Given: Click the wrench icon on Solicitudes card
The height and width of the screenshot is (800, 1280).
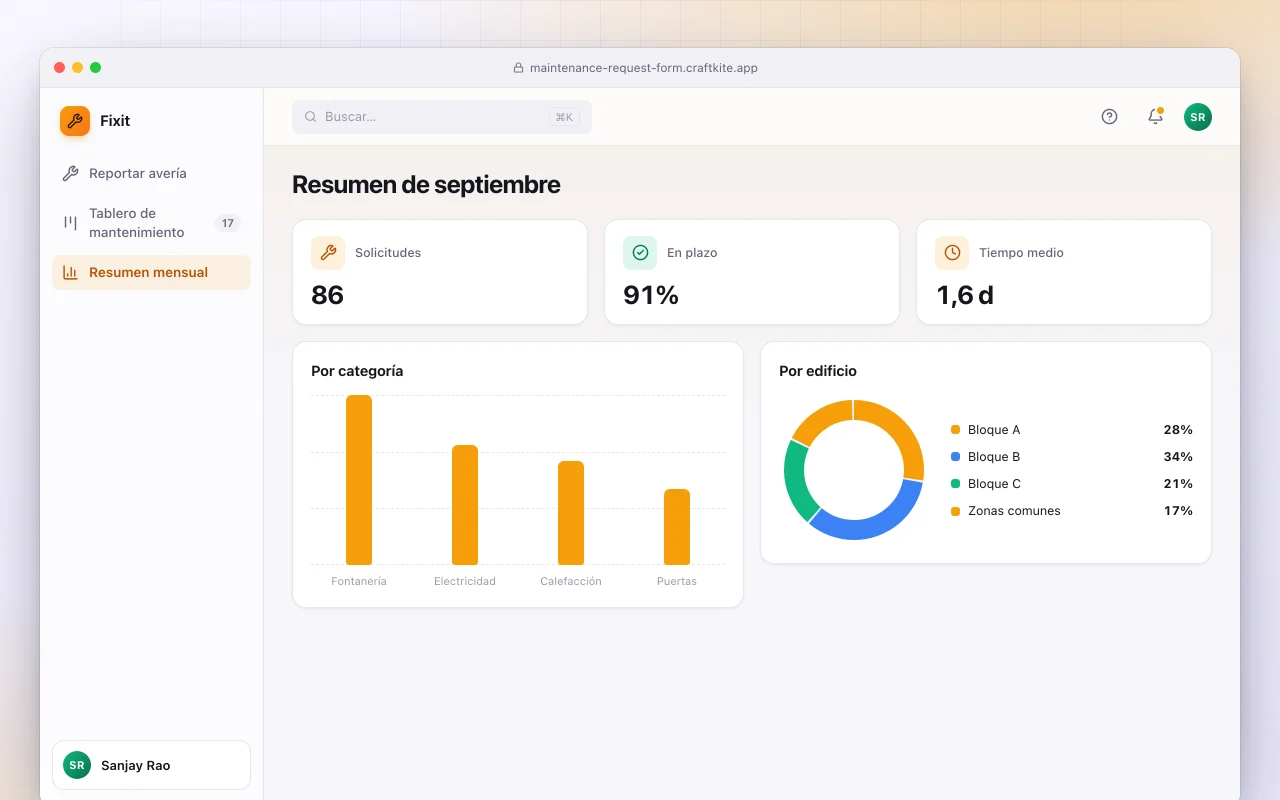Looking at the screenshot, I should 328,253.
